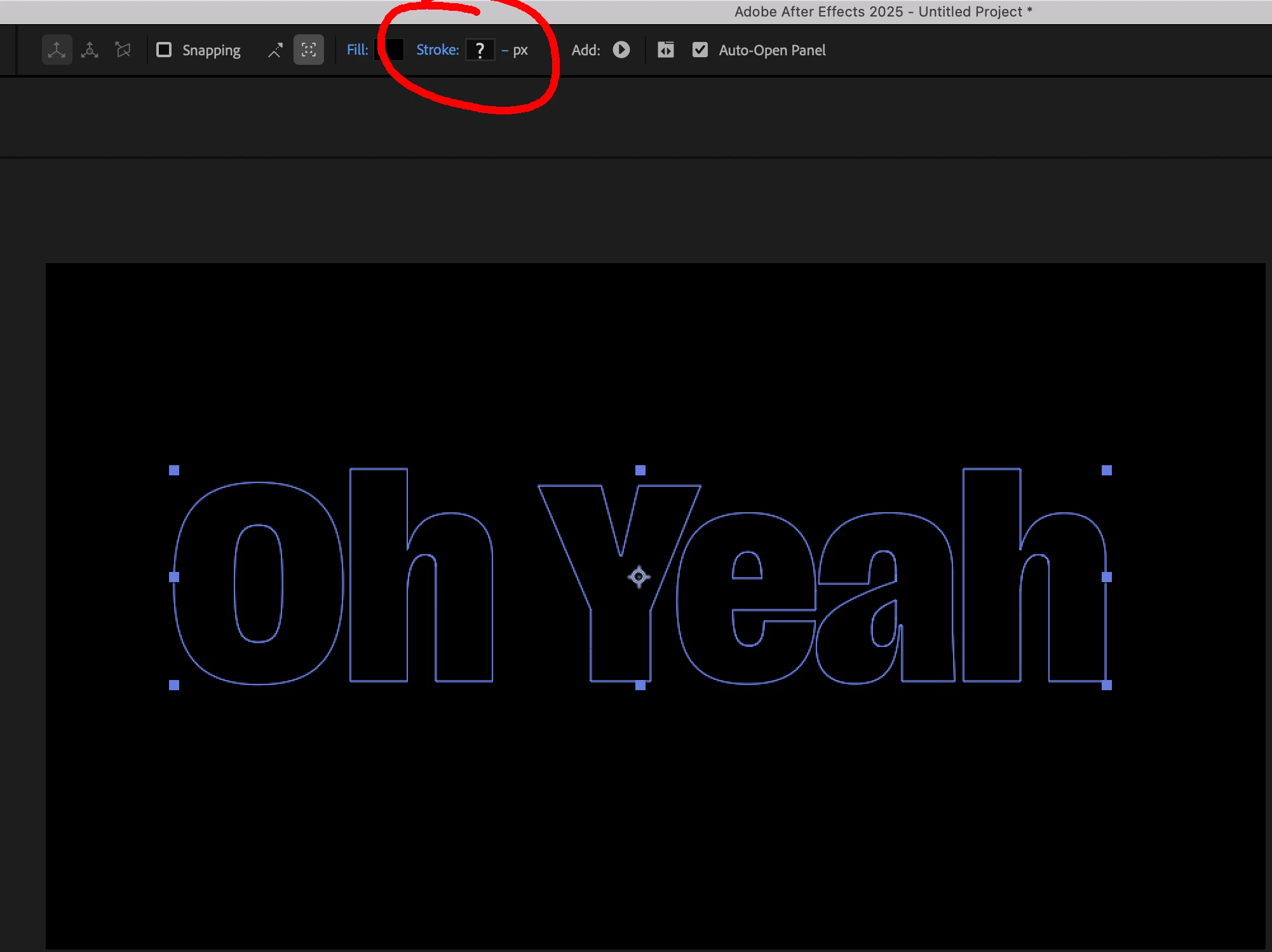Viewport: 1272px width, 952px height.
Task: Toggle the snap collapsed-layer features icon
Action: pyautogui.click(x=309, y=50)
